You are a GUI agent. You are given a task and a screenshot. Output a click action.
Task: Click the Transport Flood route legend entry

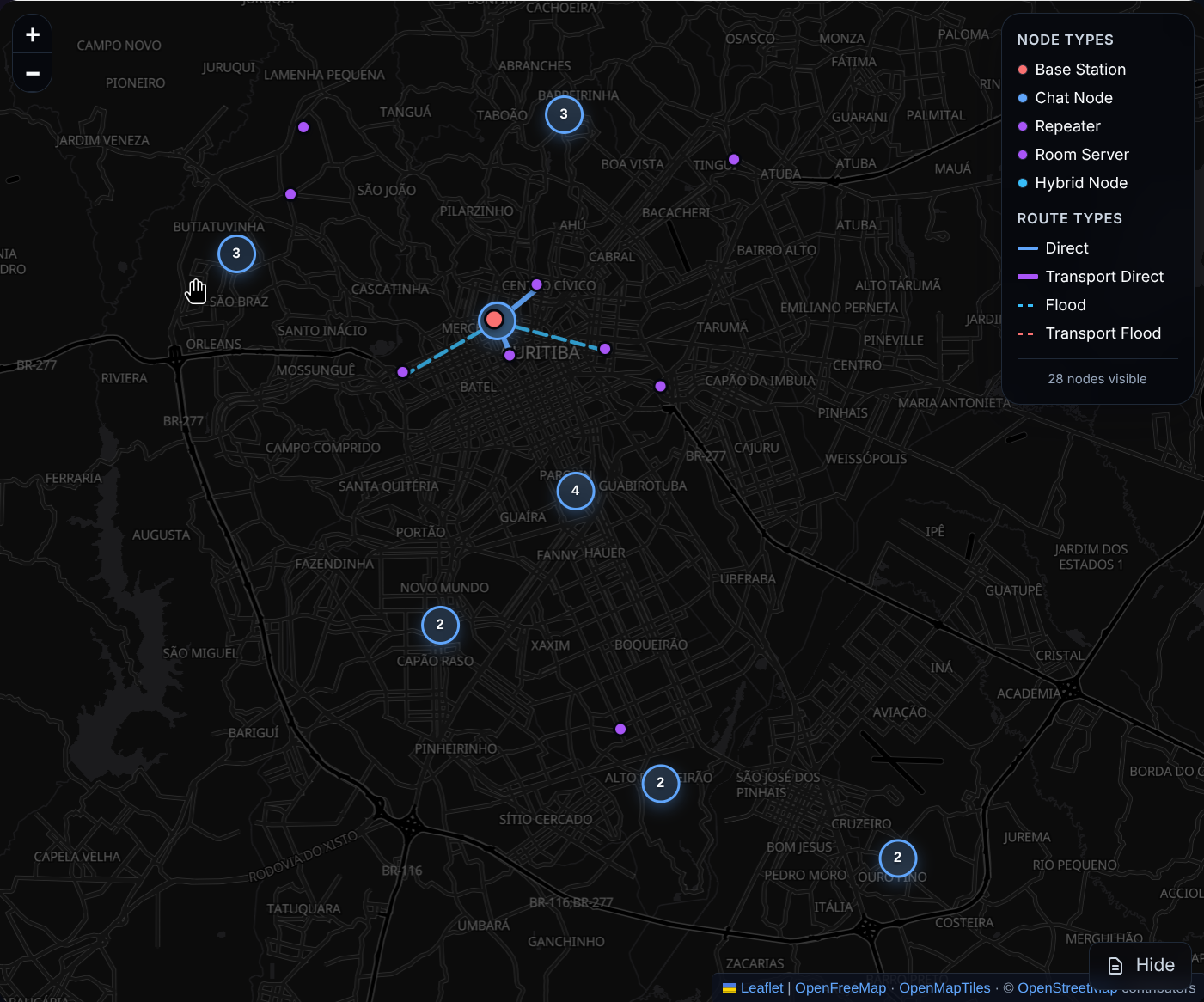(x=1090, y=333)
